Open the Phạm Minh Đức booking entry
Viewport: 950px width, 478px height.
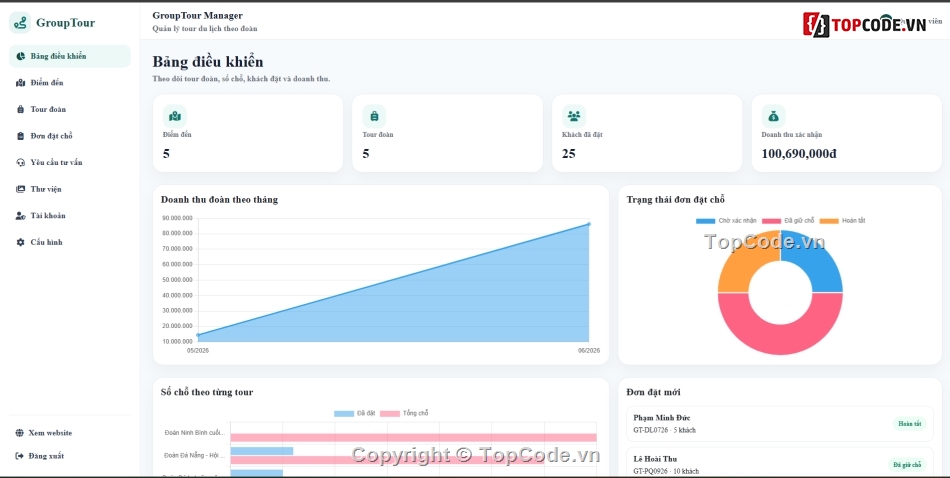point(780,423)
